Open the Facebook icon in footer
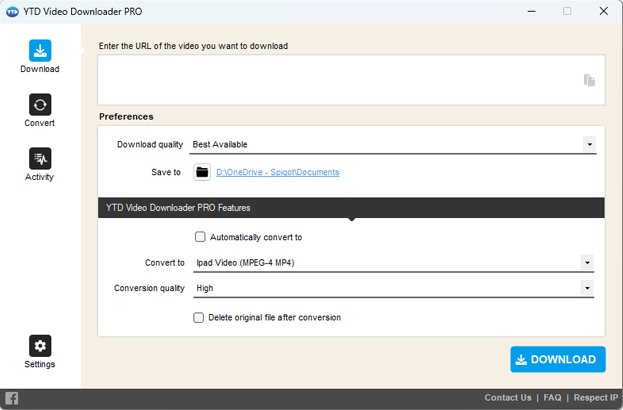 12,398
